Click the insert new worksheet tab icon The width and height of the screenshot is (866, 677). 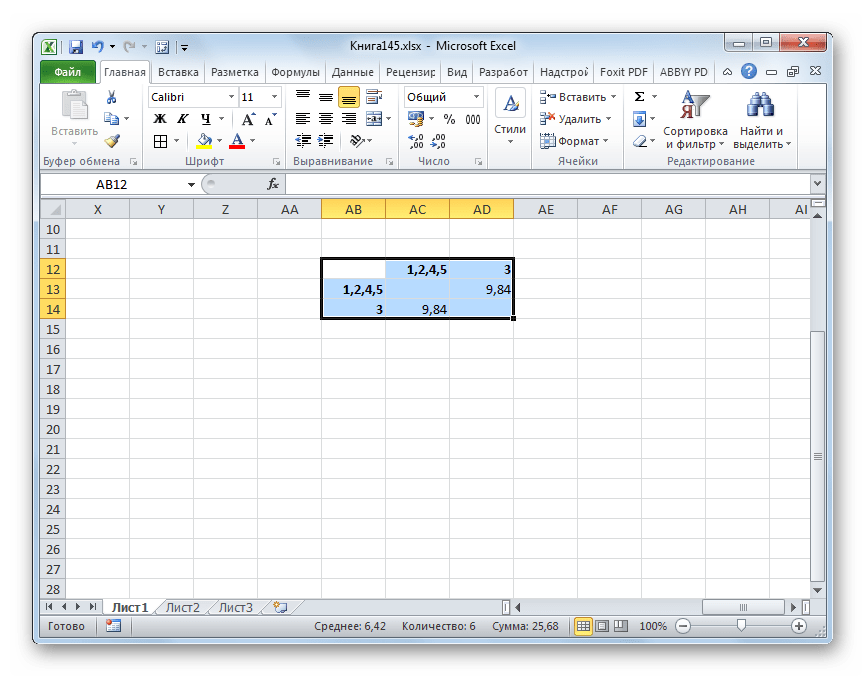coord(279,607)
